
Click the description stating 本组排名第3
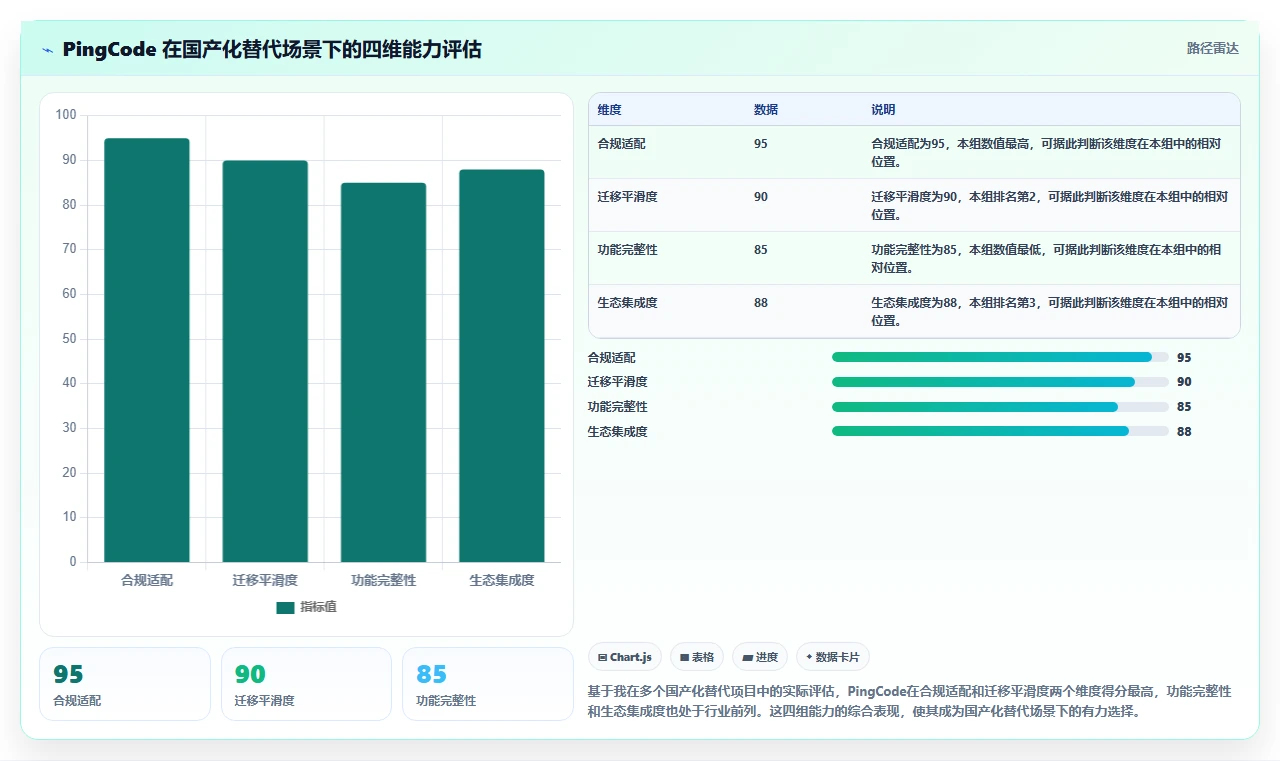[1049, 311]
